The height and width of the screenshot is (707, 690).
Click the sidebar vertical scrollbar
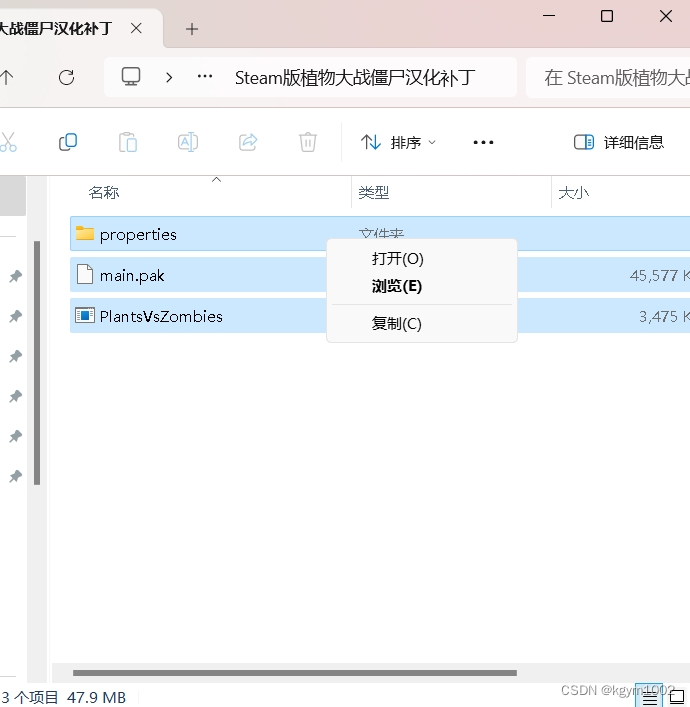pos(37,363)
